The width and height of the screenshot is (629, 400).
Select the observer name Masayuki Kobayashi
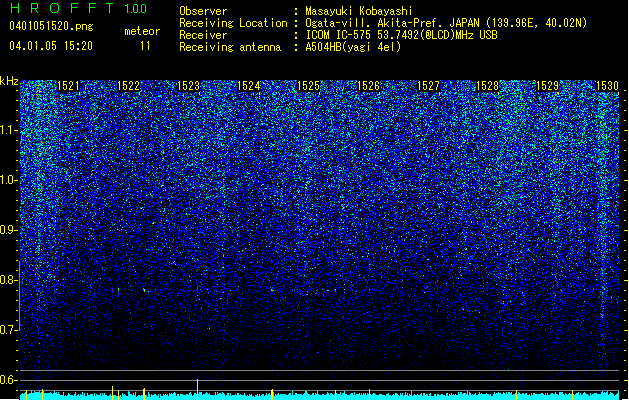tap(359, 11)
